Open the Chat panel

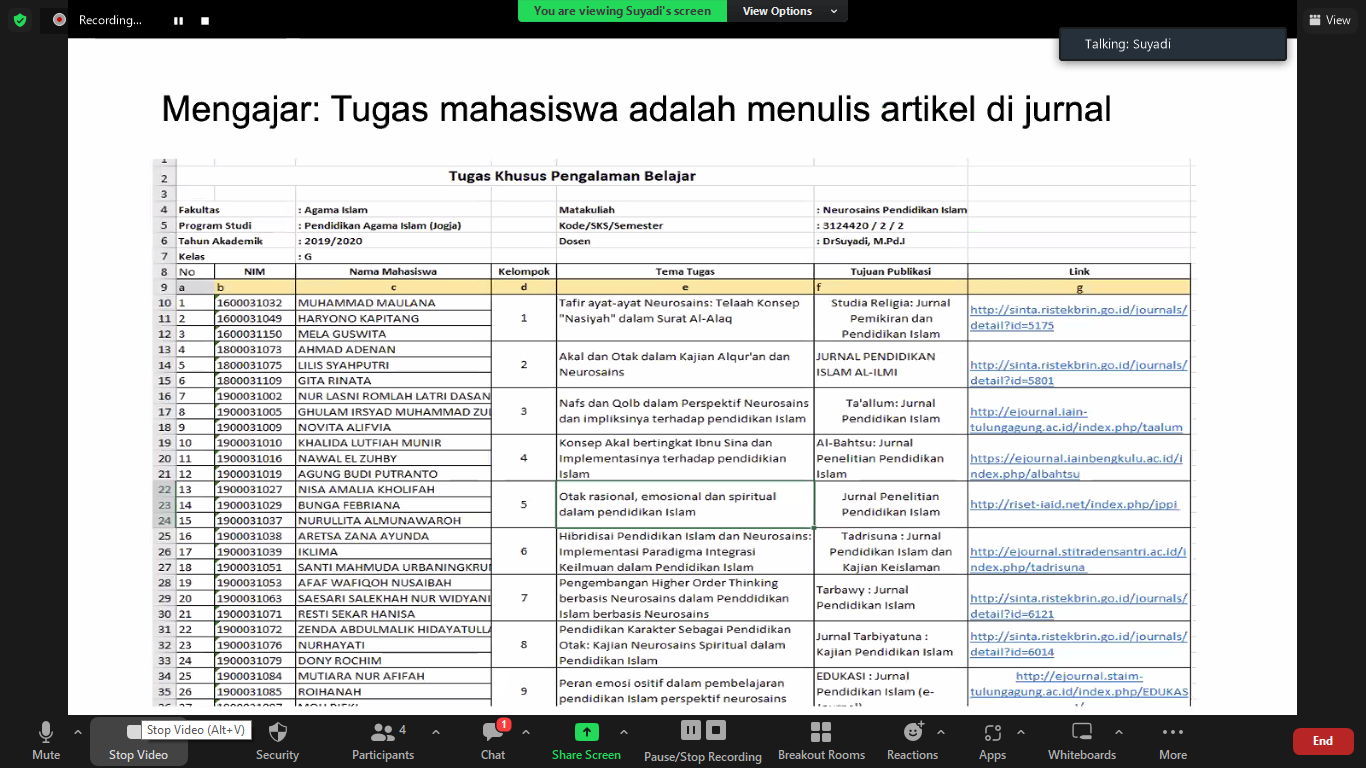[493, 741]
